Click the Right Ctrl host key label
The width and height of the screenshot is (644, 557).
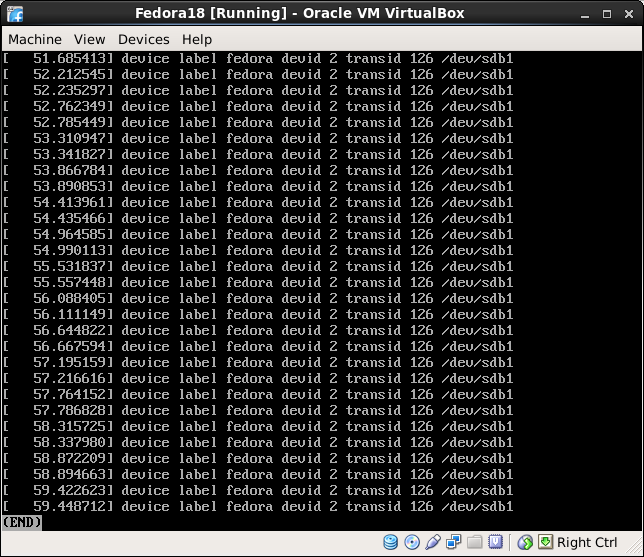[x=587, y=542]
